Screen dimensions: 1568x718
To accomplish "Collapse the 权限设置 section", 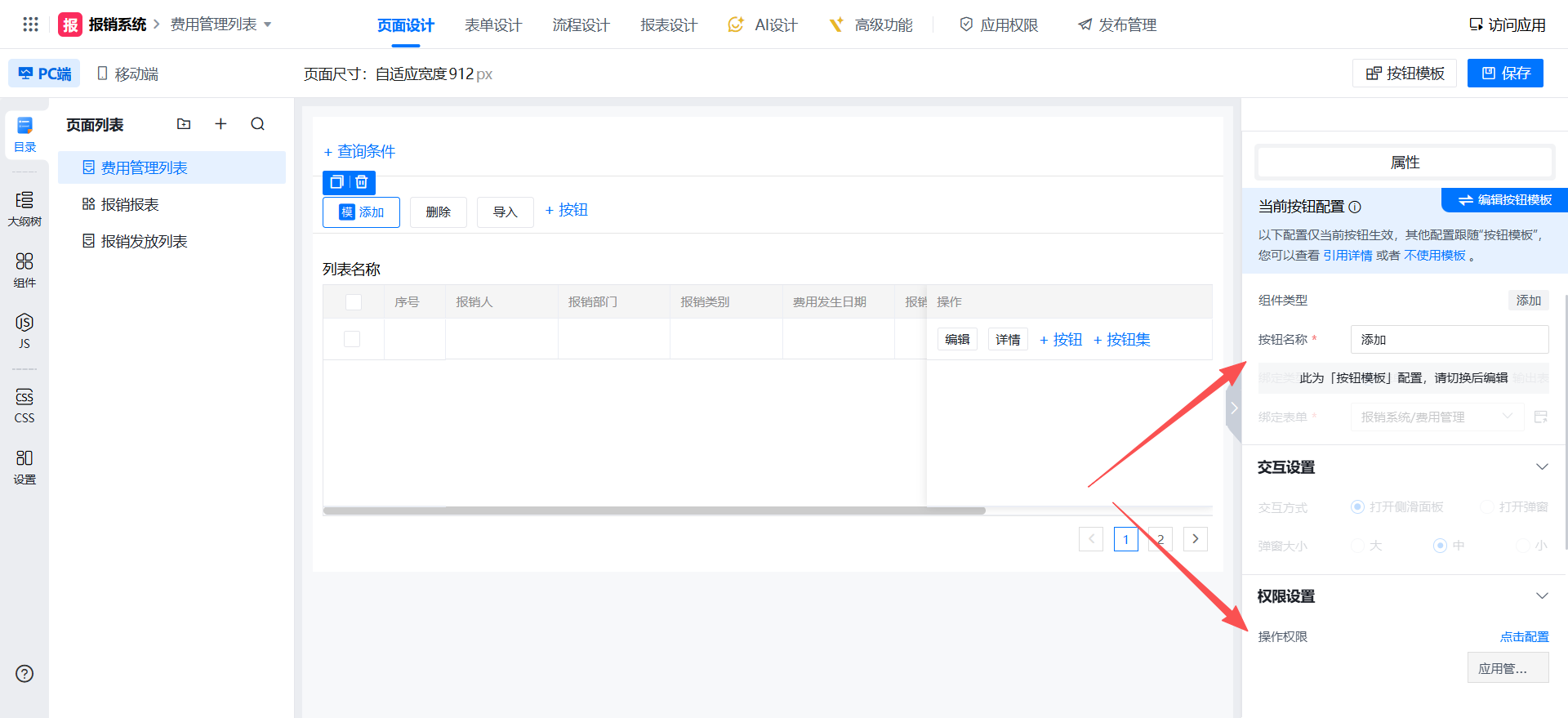I will click(x=1542, y=596).
